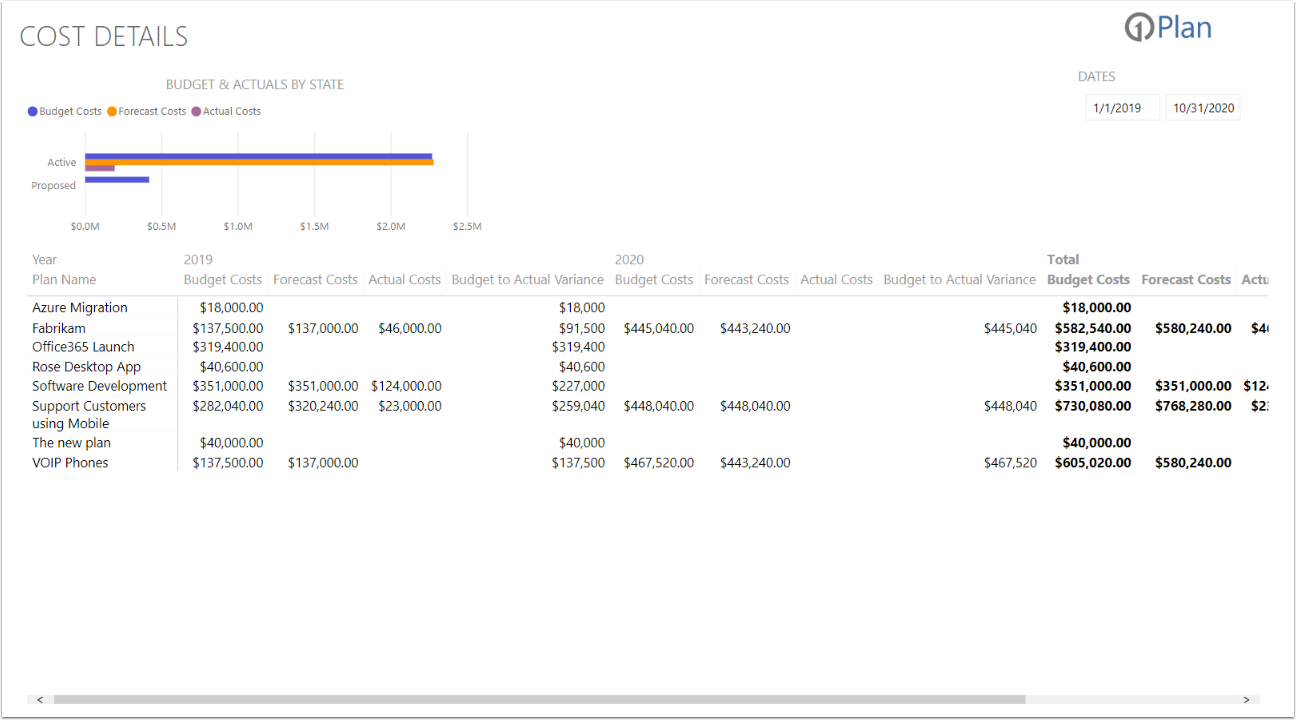Screen dimensions: 1296x720
Task: Click the 2019 Budget Costs column header
Action: tap(223, 280)
